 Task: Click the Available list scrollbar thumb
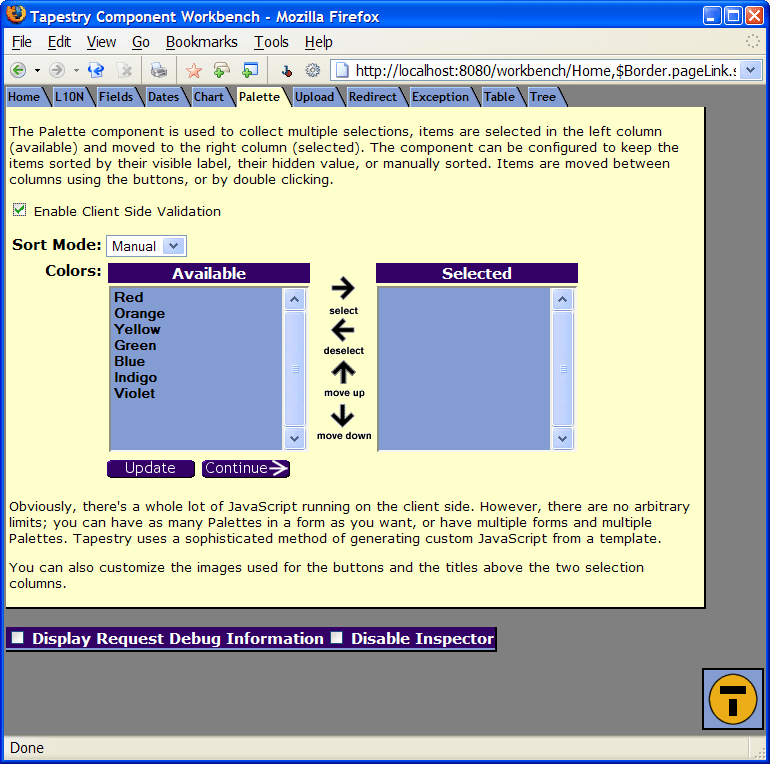pos(295,369)
